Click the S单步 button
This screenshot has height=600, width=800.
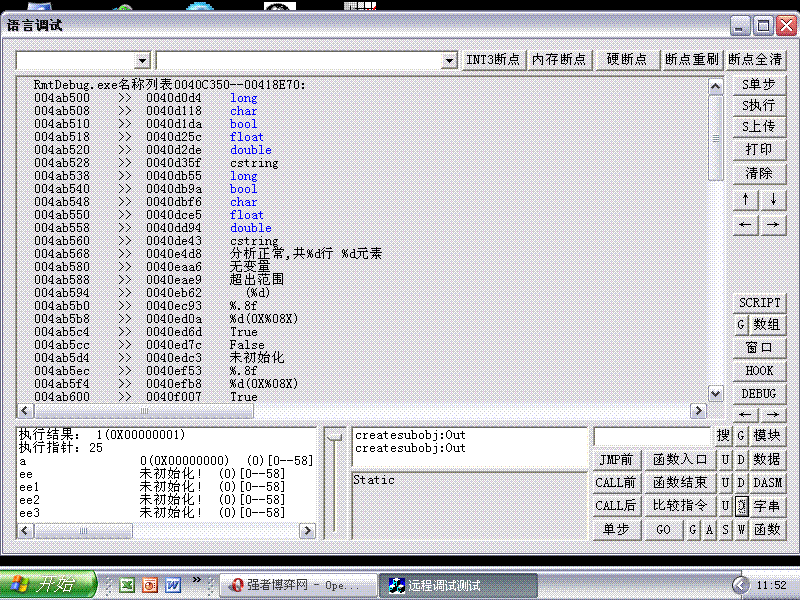[759, 85]
